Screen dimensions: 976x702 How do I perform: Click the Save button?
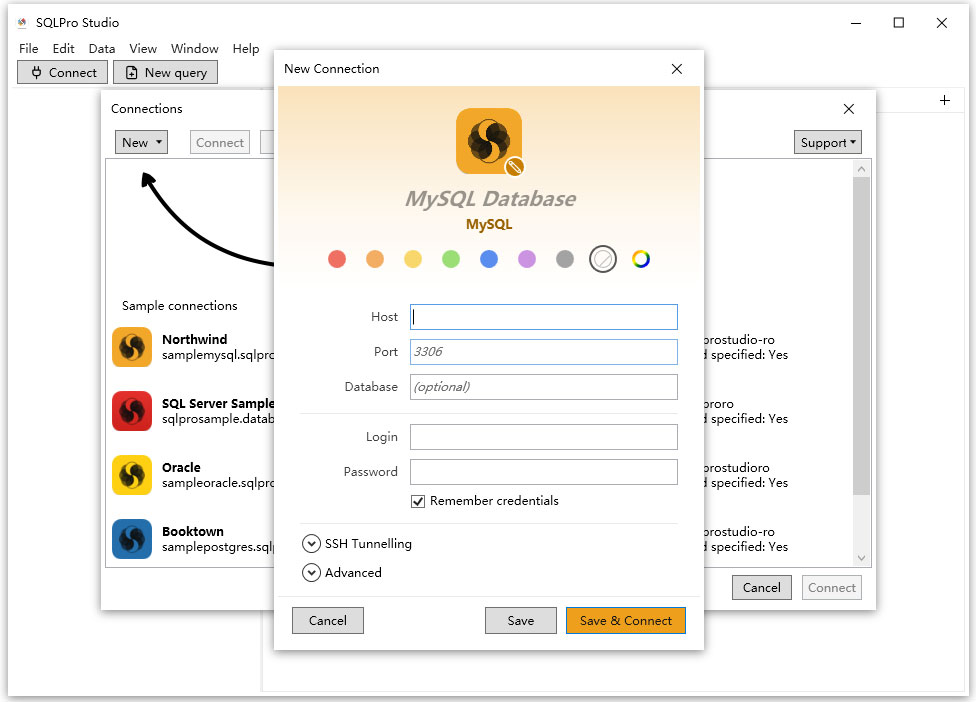pyautogui.click(x=520, y=620)
